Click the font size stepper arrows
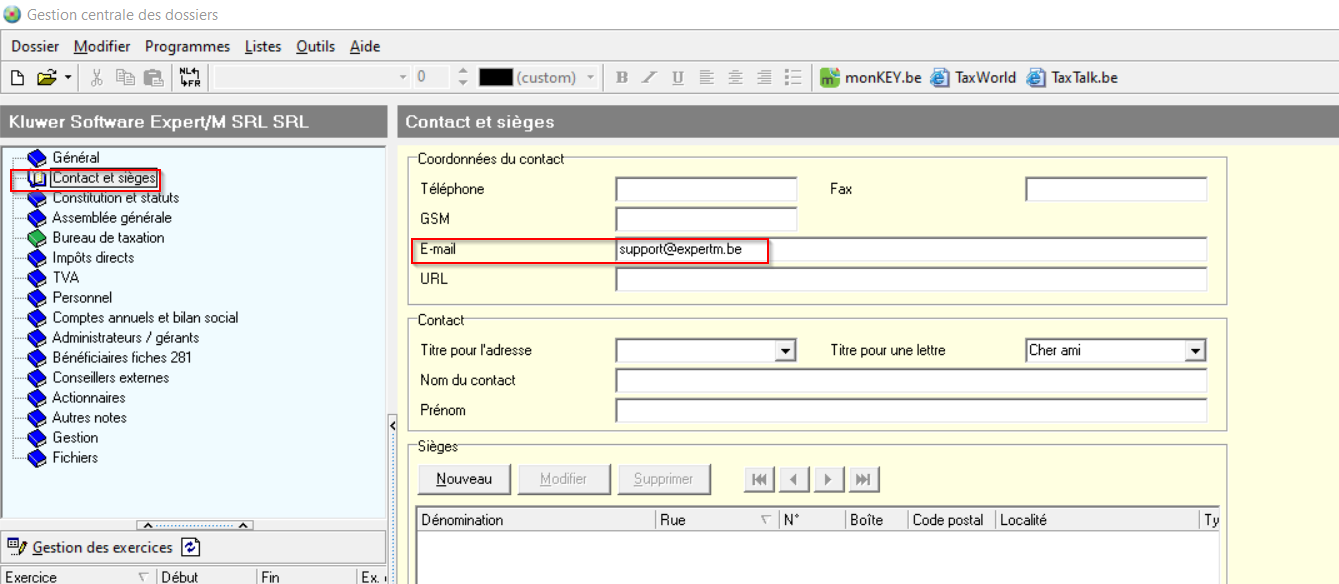This screenshot has height=584, width=1339. (x=462, y=77)
